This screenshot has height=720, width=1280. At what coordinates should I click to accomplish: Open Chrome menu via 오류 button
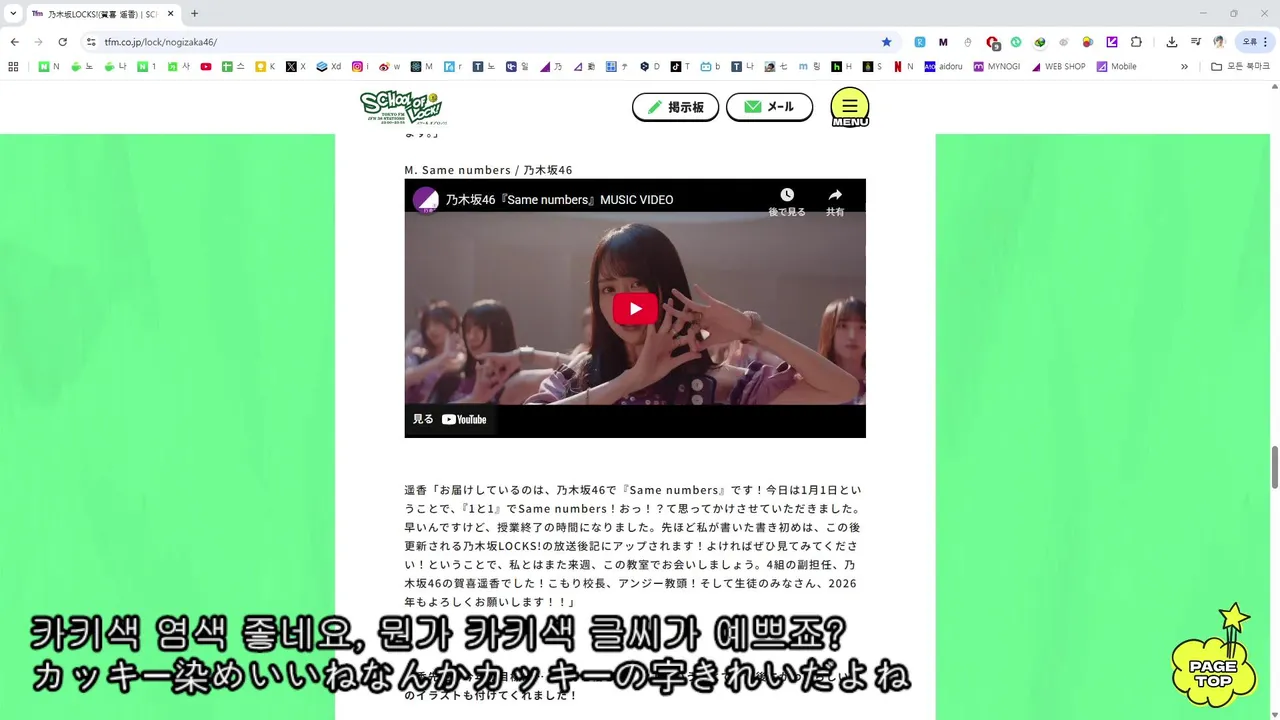coord(1254,42)
